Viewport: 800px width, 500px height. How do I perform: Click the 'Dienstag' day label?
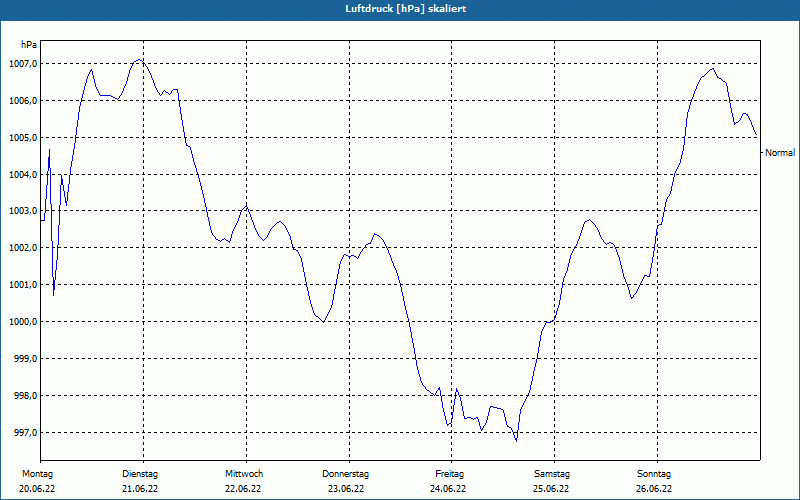coord(140,474)
